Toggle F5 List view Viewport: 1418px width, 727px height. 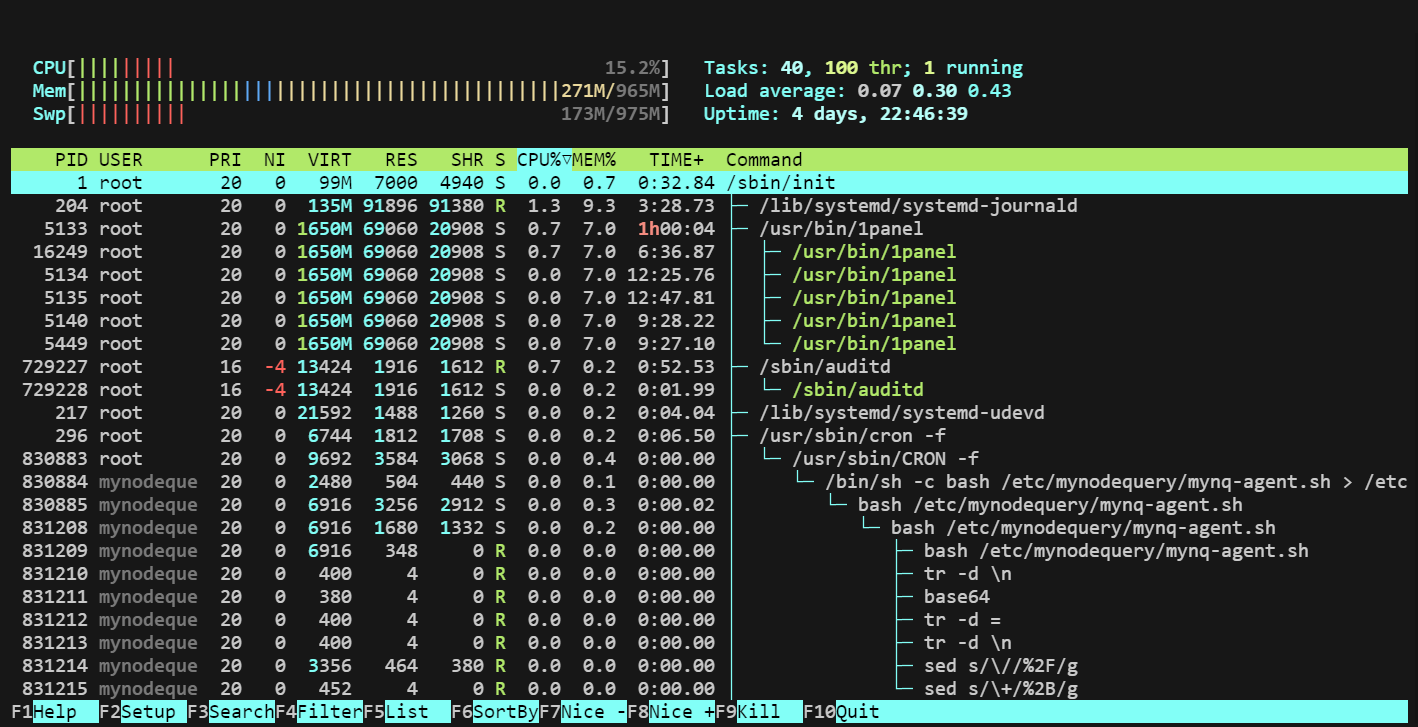(x=407, y=712)
